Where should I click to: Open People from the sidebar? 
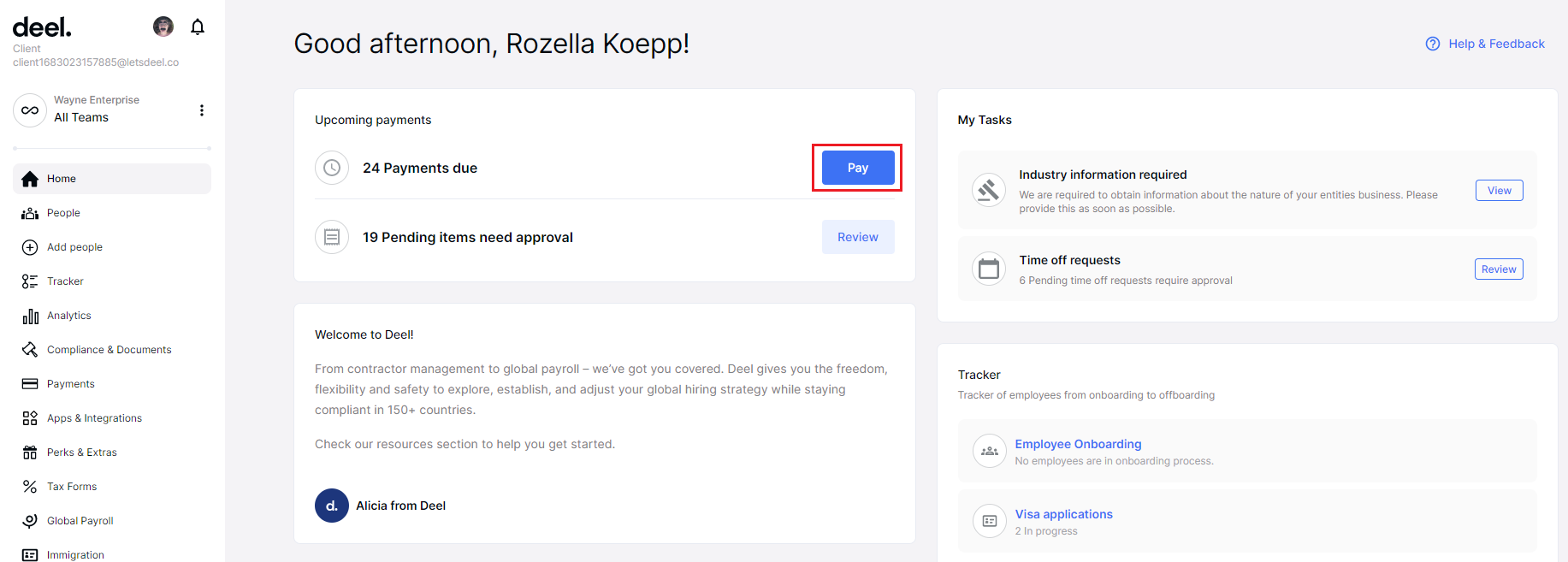pos(112,213)
